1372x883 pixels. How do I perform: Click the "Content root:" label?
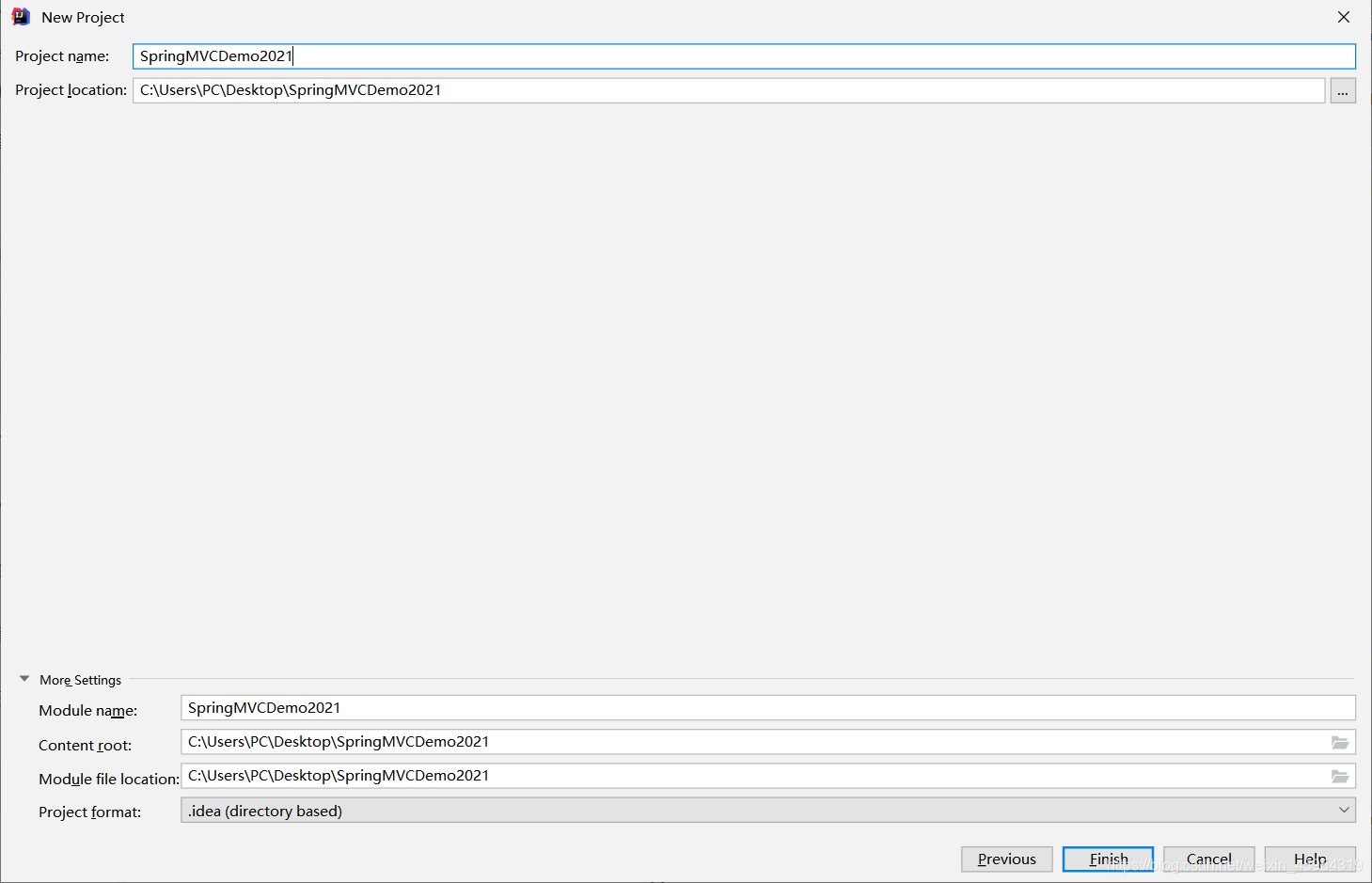pyautogui.click(x=86, y=745)
